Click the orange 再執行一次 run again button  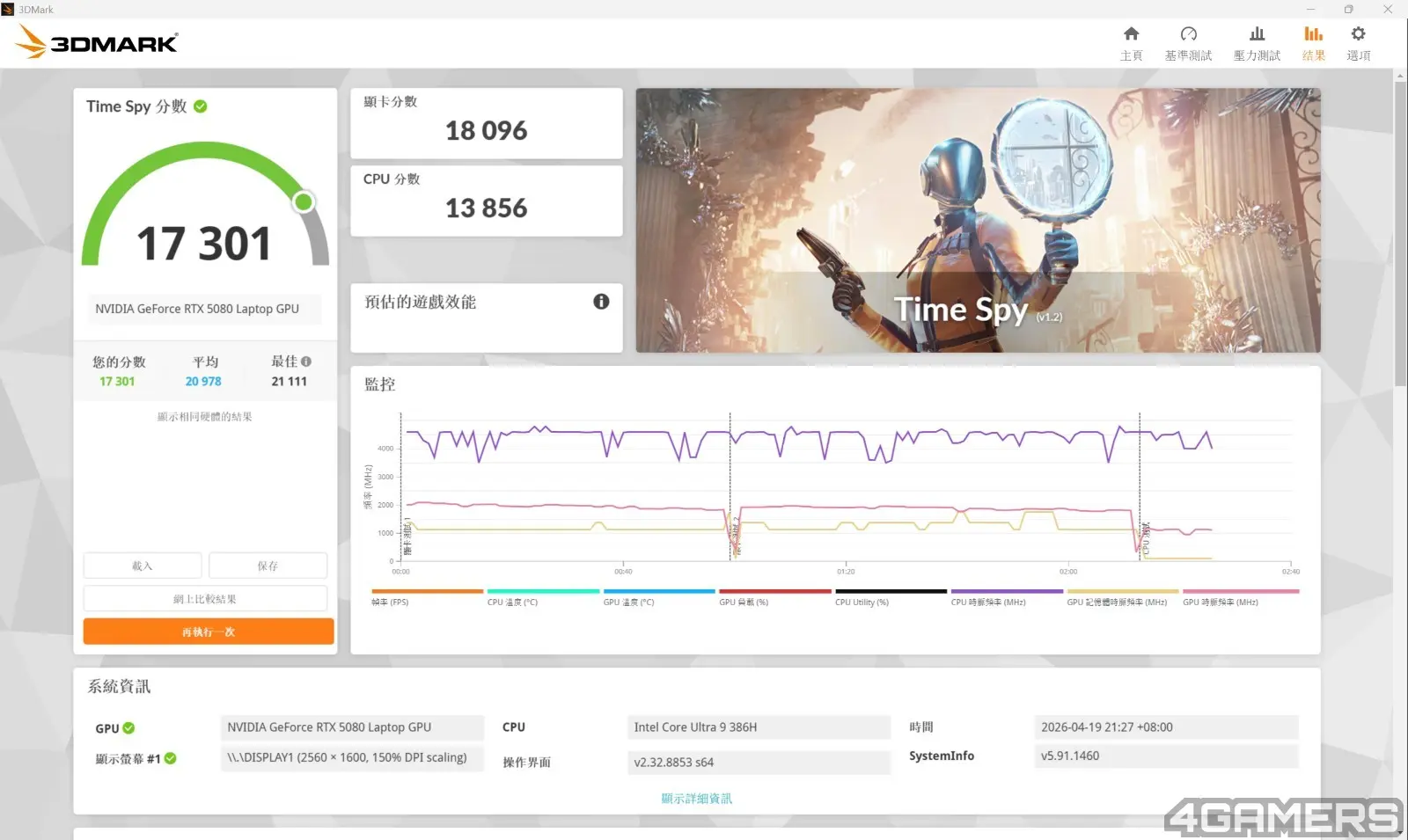coord(209,632)
